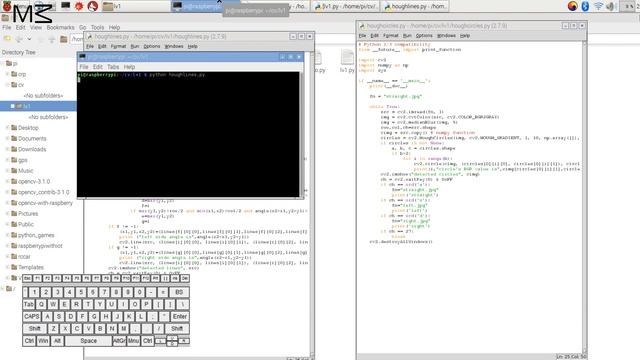Switch to the houghlines.py taskbar window button
Image resolution: width=640 pixels, height=360 pixels.
pos(415,6)
